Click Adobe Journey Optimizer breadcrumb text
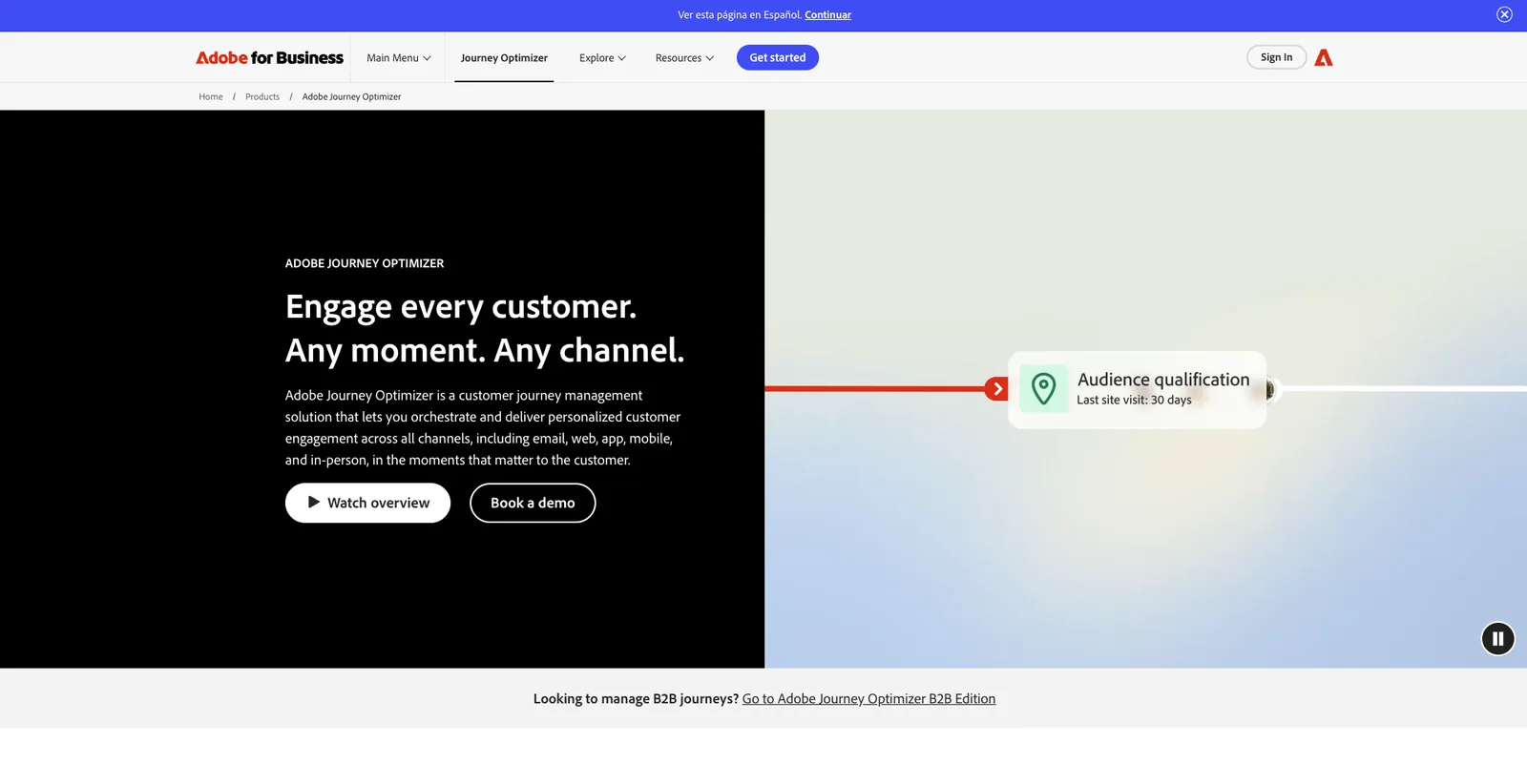The height and width of the screenshot is (784, 1527). [351, 96]
